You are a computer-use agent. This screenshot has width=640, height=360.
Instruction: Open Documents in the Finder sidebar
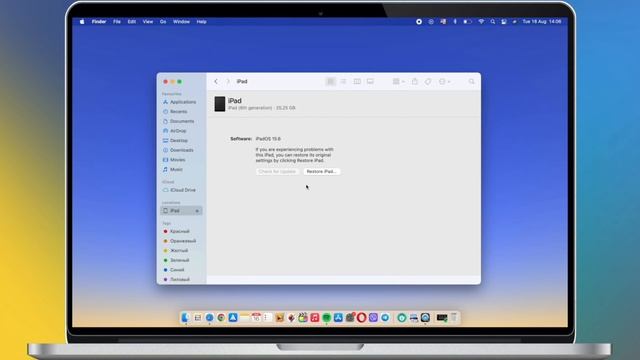coord(178,121)
